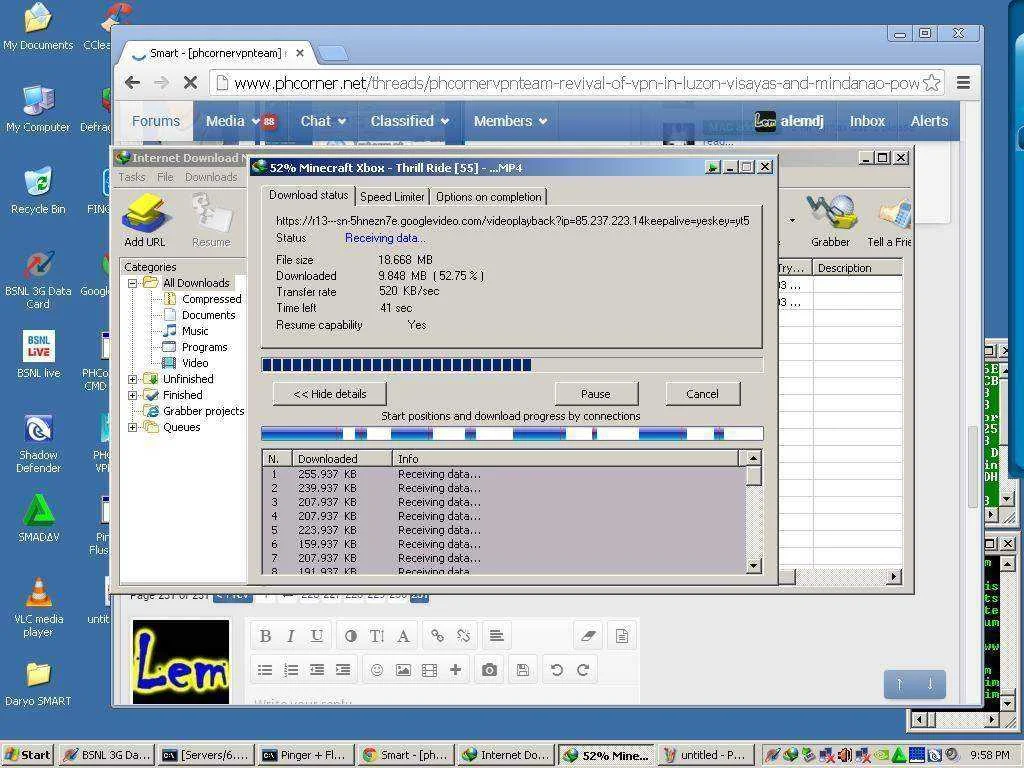
Task: Click the unordered list icon
Action: (265, 669)
